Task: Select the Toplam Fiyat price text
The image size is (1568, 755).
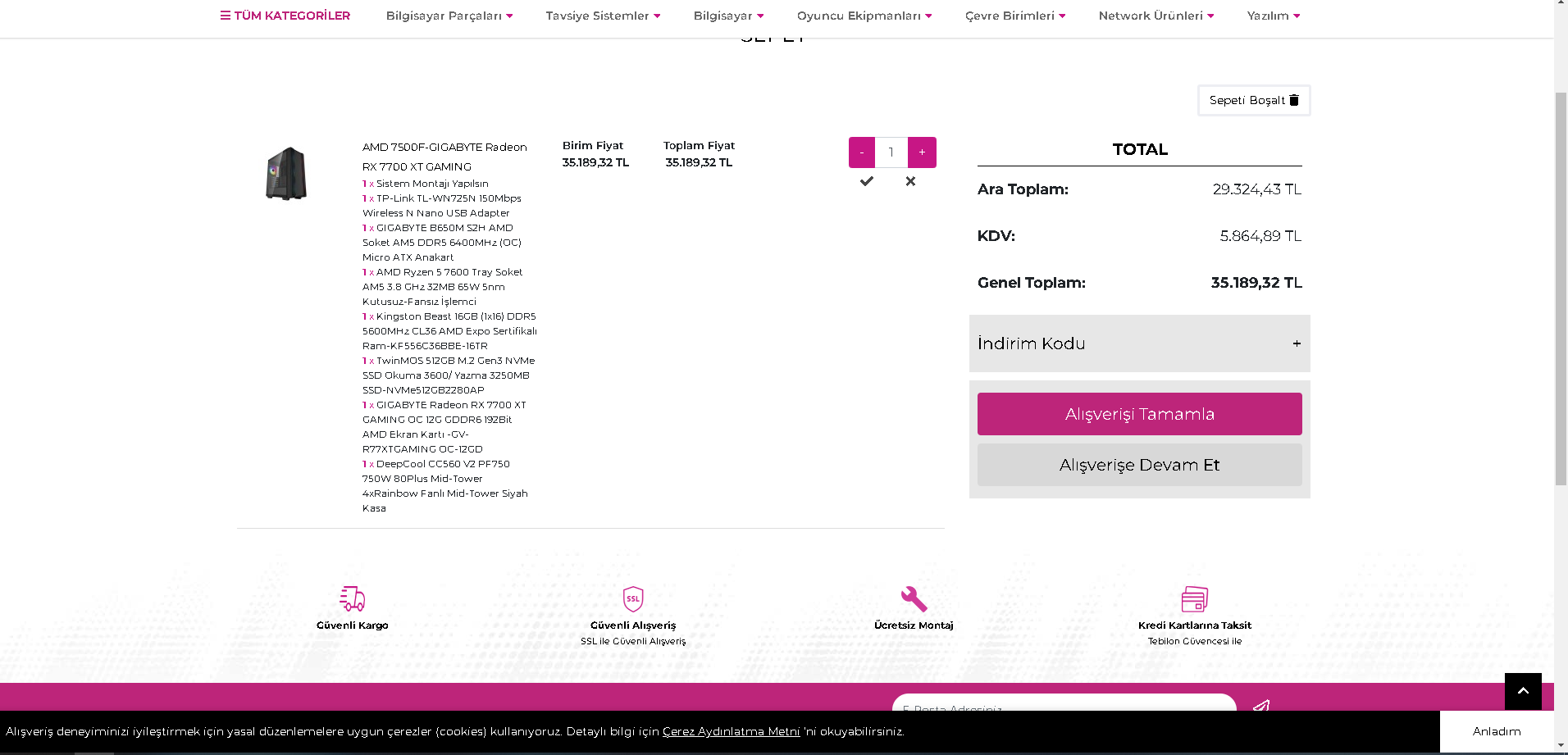Action: pyautogui.click(x=699, y=162)
